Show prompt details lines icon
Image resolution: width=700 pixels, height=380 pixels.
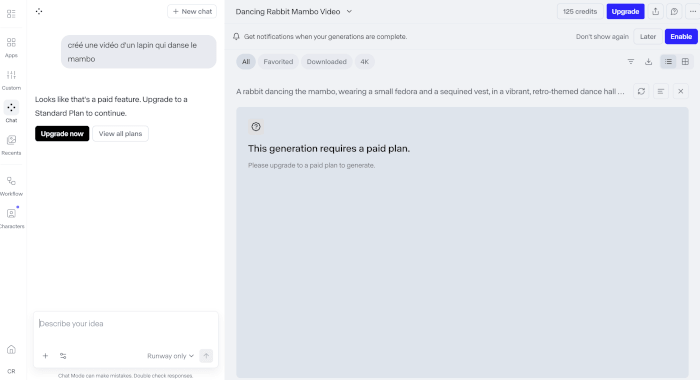coord(661,92)
